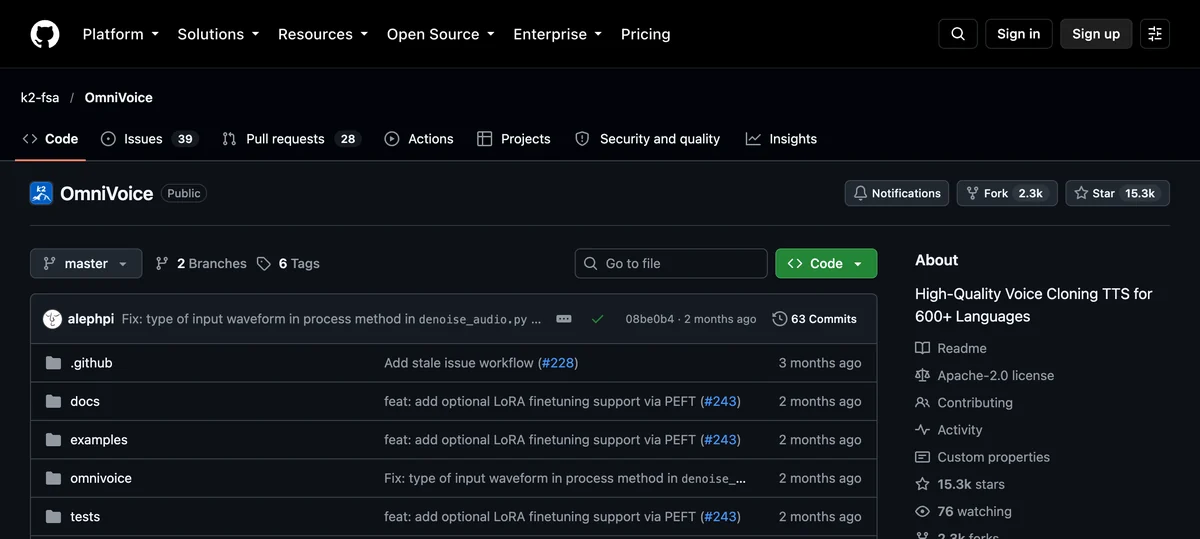1200x539 pixels.
Task: Open the Solutions dropdown menu
Action: pos(218,34)
